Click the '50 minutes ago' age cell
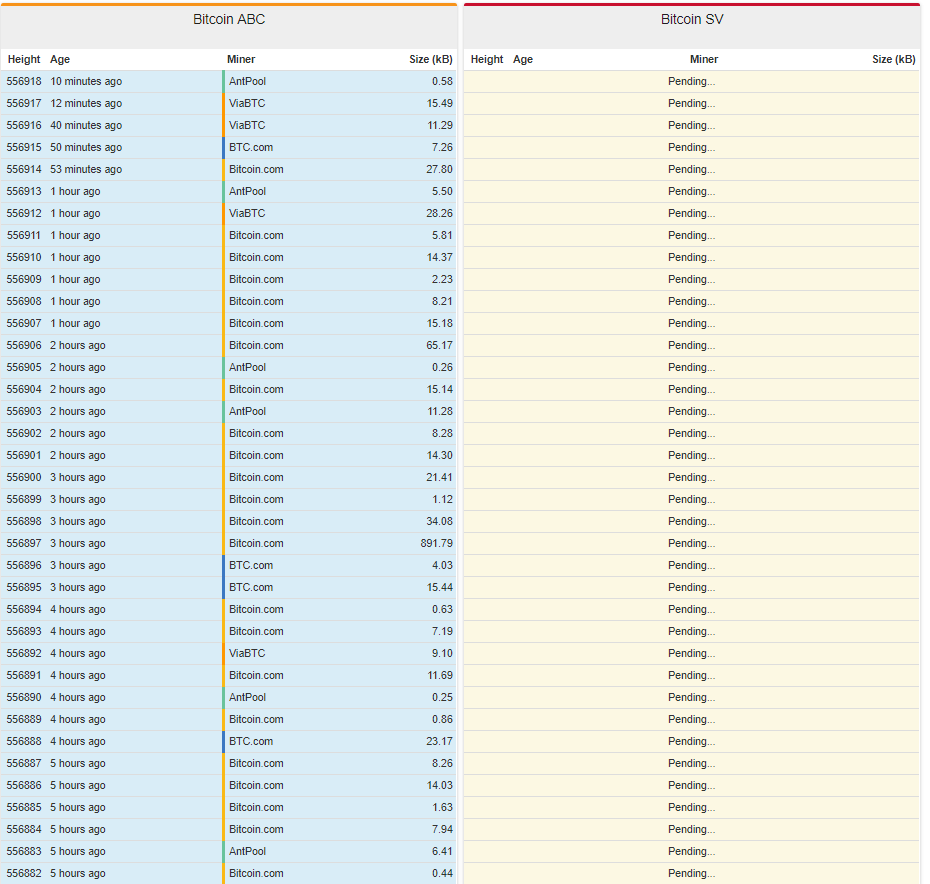 pos(86,147)
